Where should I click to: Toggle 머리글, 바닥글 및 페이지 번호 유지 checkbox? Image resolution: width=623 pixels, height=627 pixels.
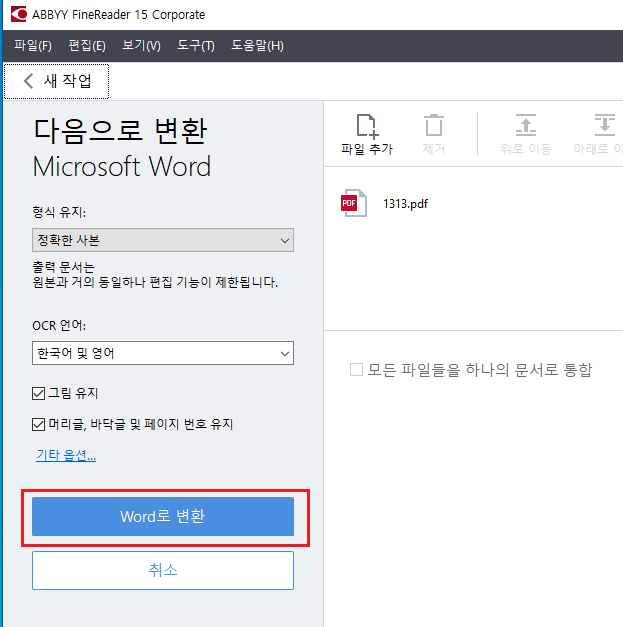[38, 424]
